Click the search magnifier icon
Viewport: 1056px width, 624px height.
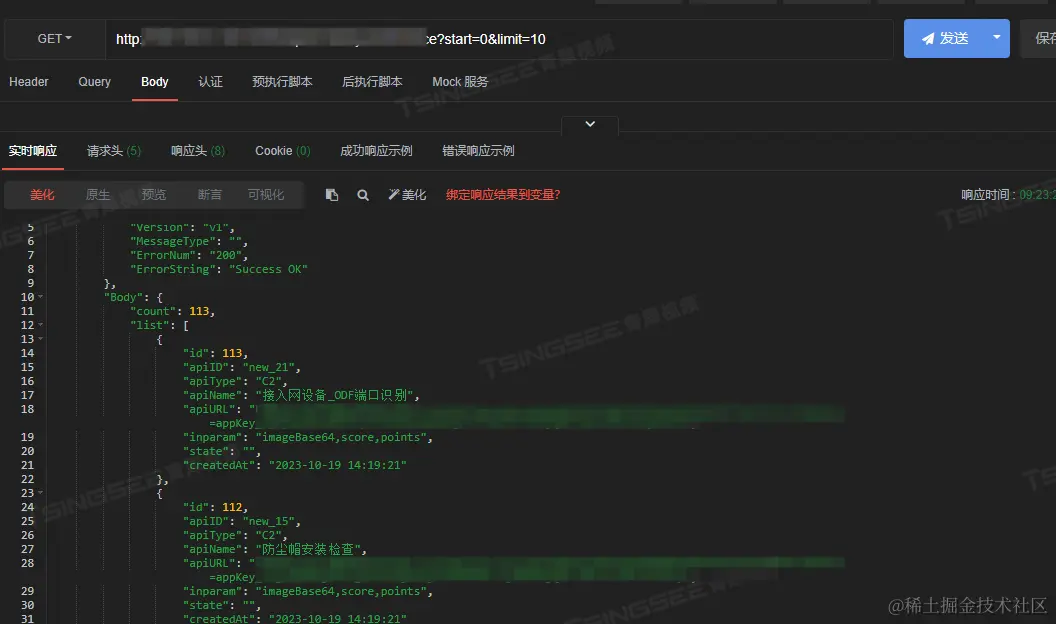tap(363, 195)
